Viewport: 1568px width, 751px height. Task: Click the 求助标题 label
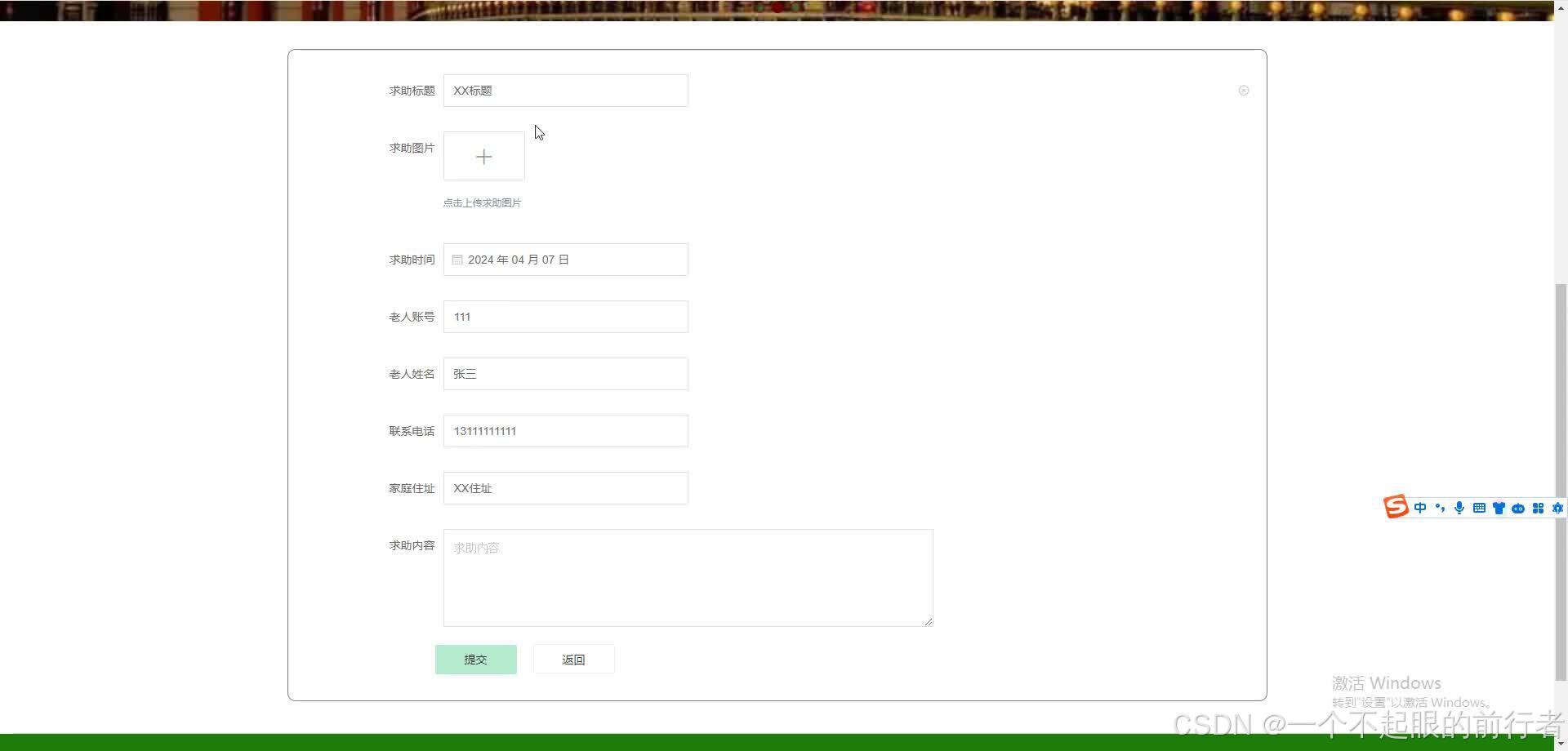tap(412, 91)
